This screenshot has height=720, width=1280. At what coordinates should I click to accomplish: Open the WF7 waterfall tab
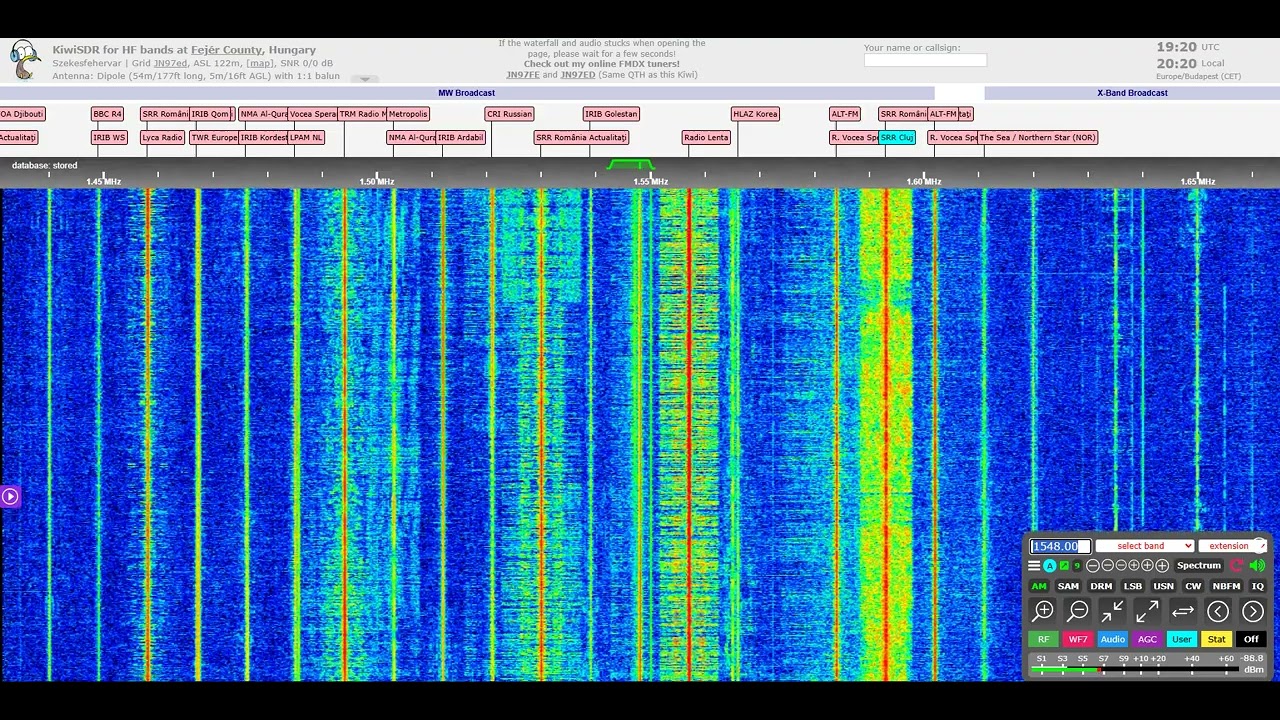pyautogui.click(x=1078, y=639)
